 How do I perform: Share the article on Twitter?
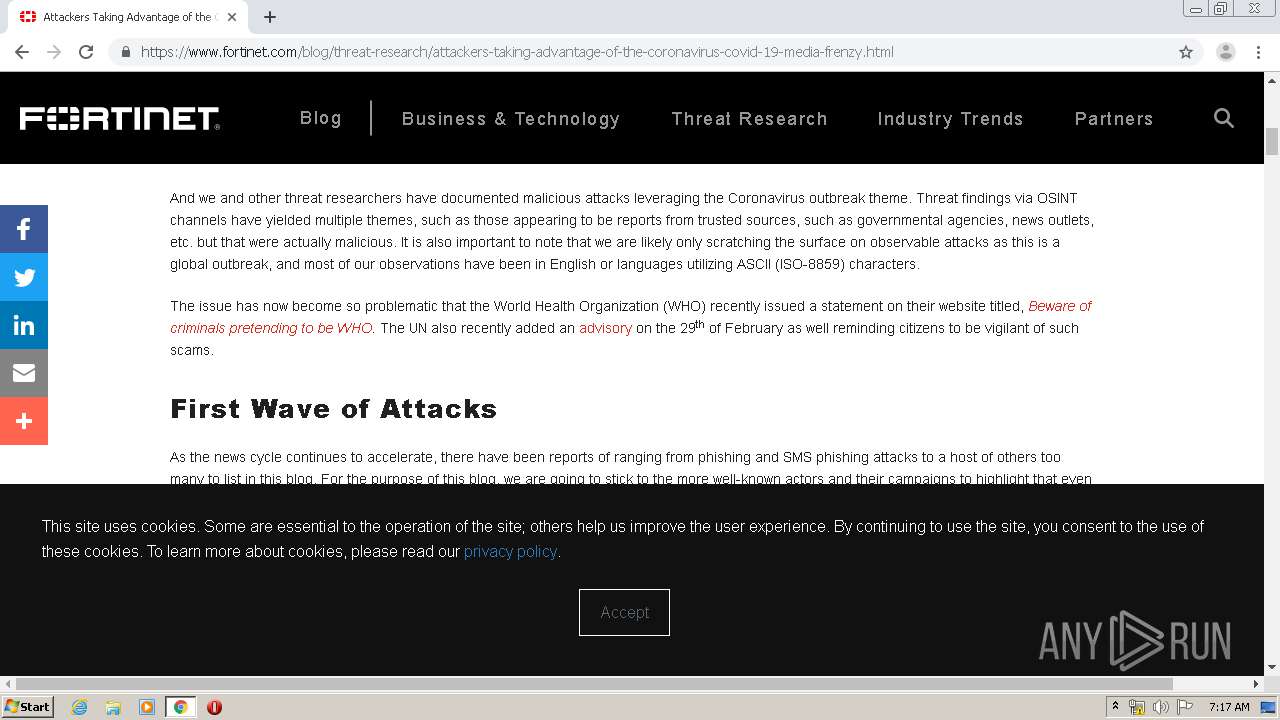[x=24, y=278]
